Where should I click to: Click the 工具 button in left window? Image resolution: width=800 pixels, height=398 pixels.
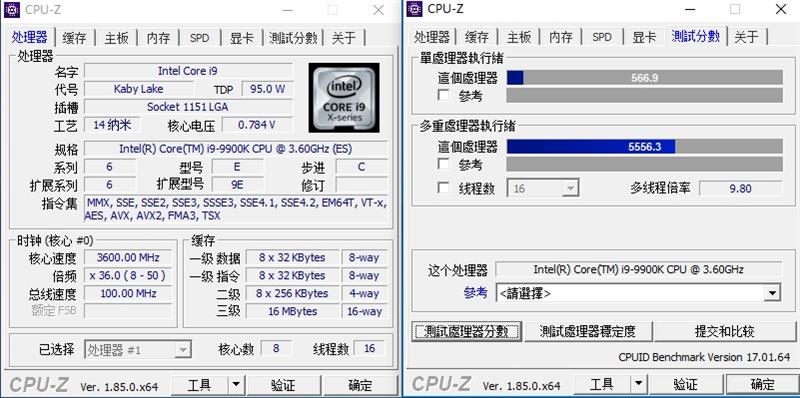click(x=199, y=385)
